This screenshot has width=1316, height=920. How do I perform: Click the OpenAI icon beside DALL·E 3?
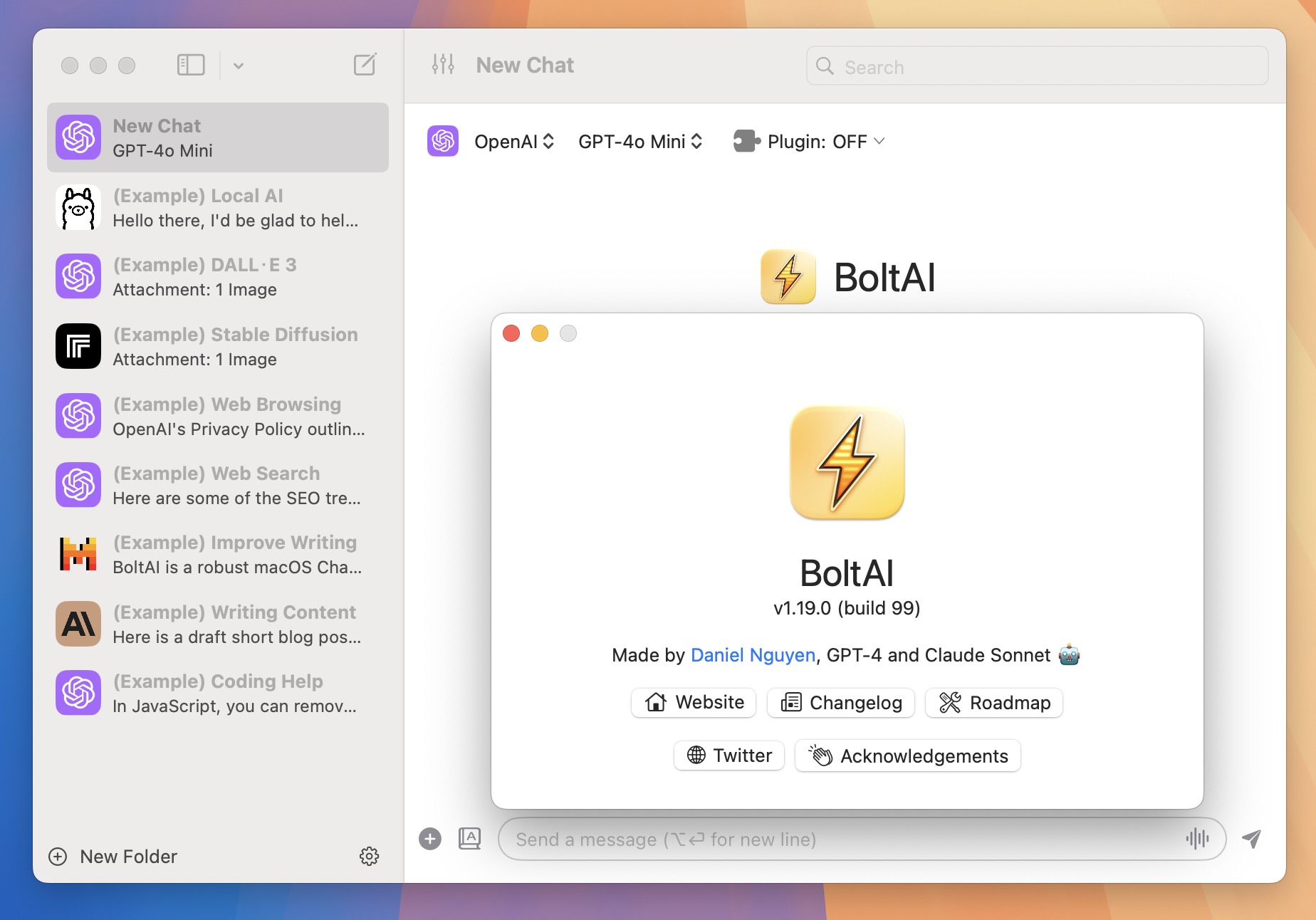(x=78, y=277)
